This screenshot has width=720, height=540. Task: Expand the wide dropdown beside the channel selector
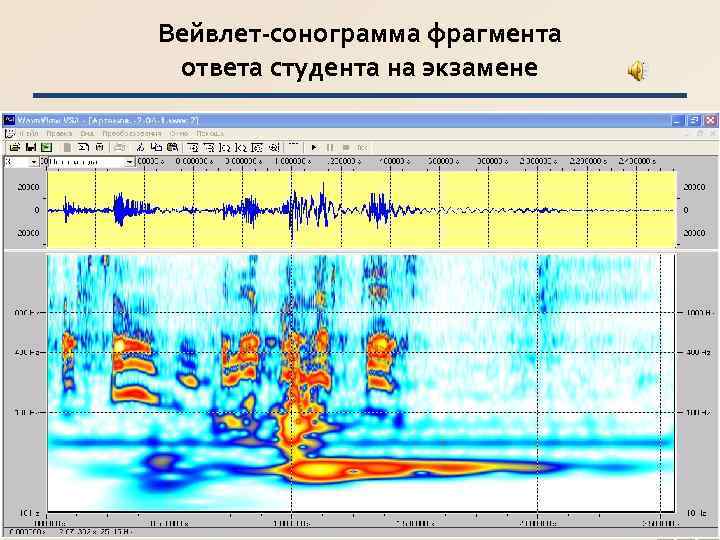[130, 162]
